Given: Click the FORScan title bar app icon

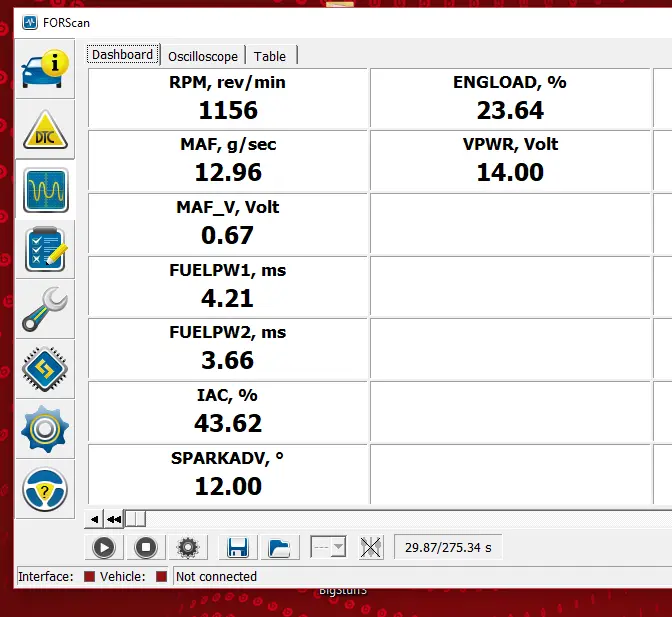Looking at the screenshot, I should click(x=30, y=22).
